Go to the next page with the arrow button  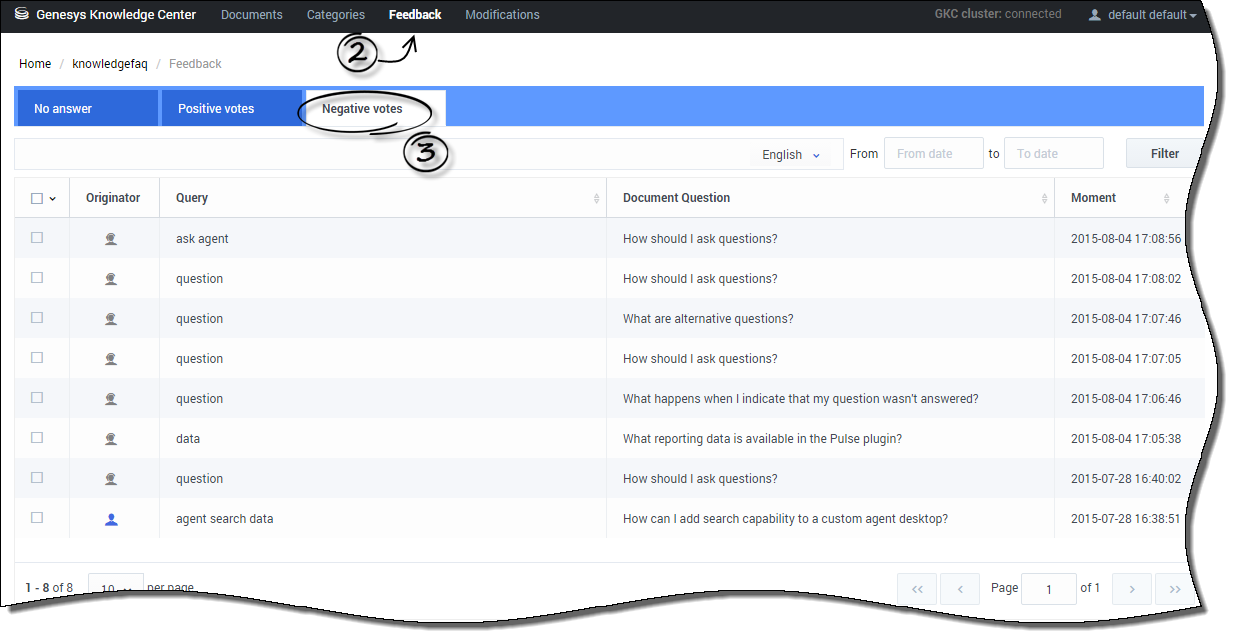click(1132, 589)
